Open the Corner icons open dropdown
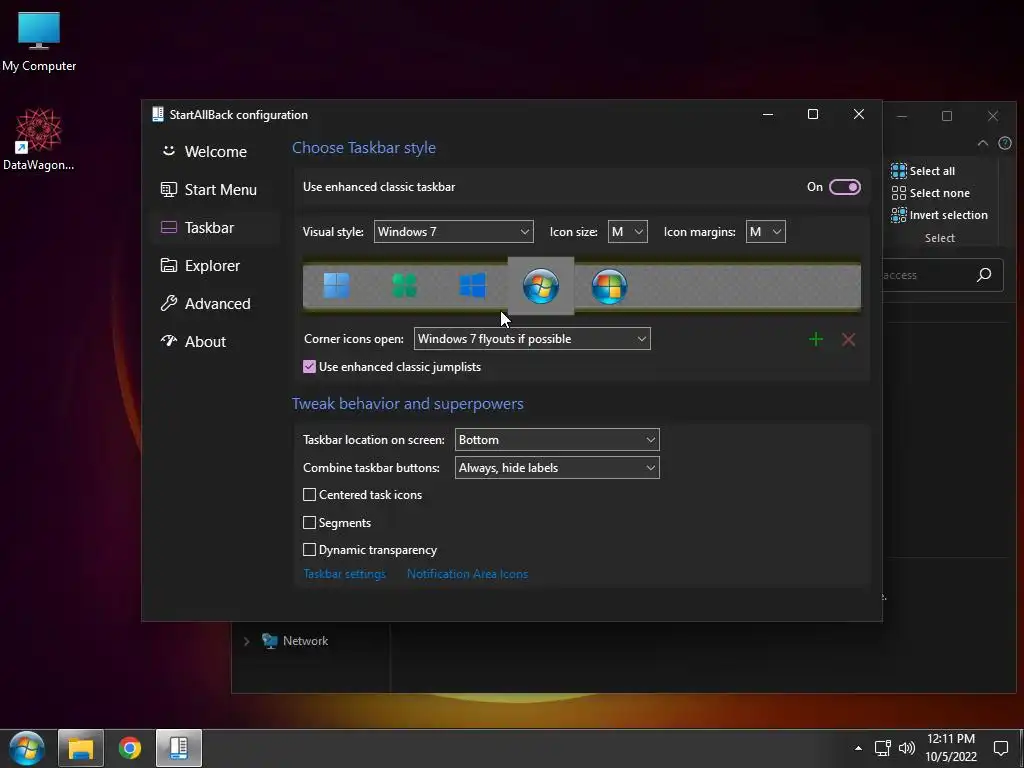Viewport: 1024px width, 768px height. tap(532, 339)
